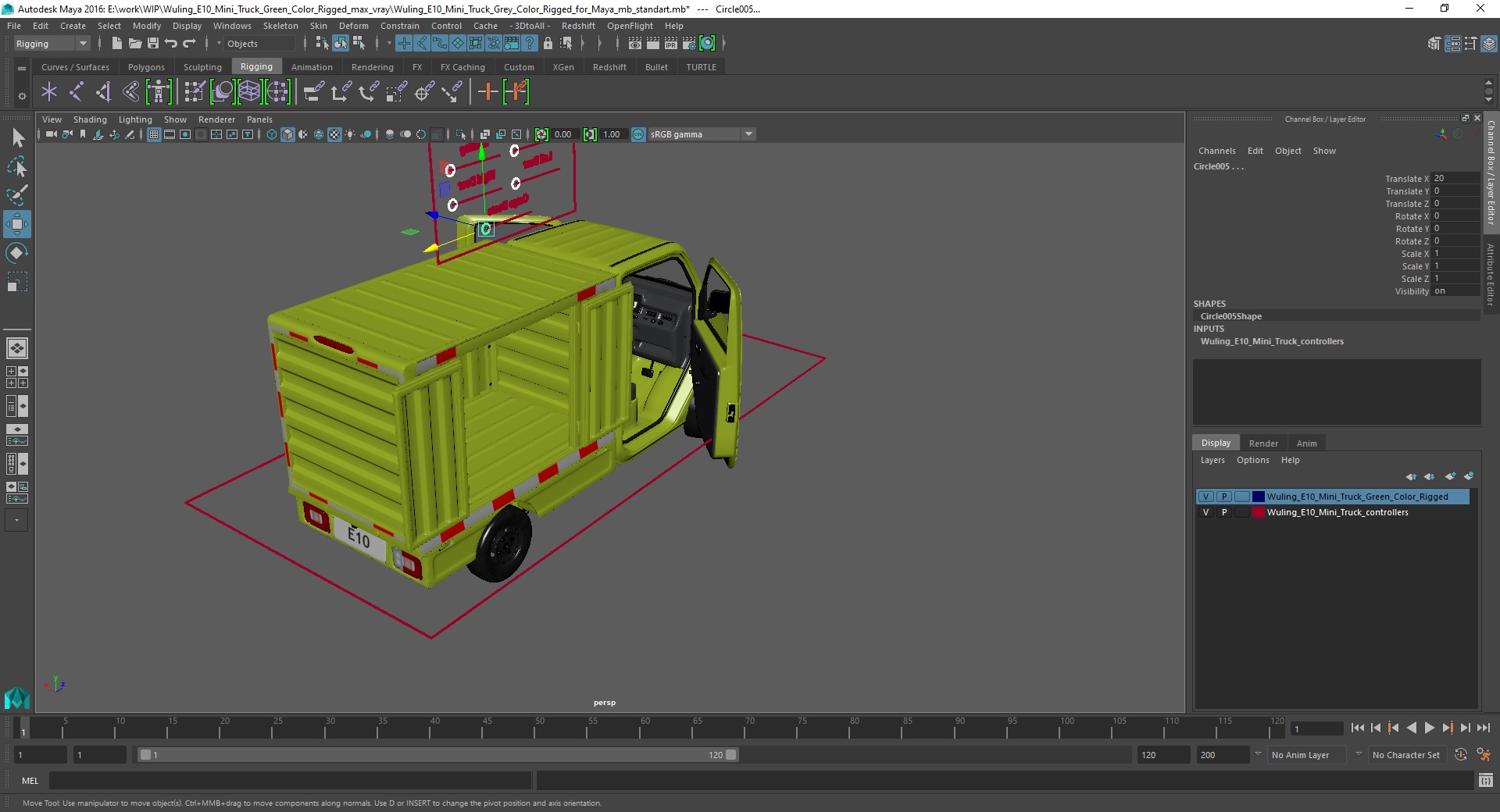The width and height of the screenshot is (1500, 812).
Task: Toggle playback P on Green_Color_Rigged layer
Action: tap(1224, 497)
